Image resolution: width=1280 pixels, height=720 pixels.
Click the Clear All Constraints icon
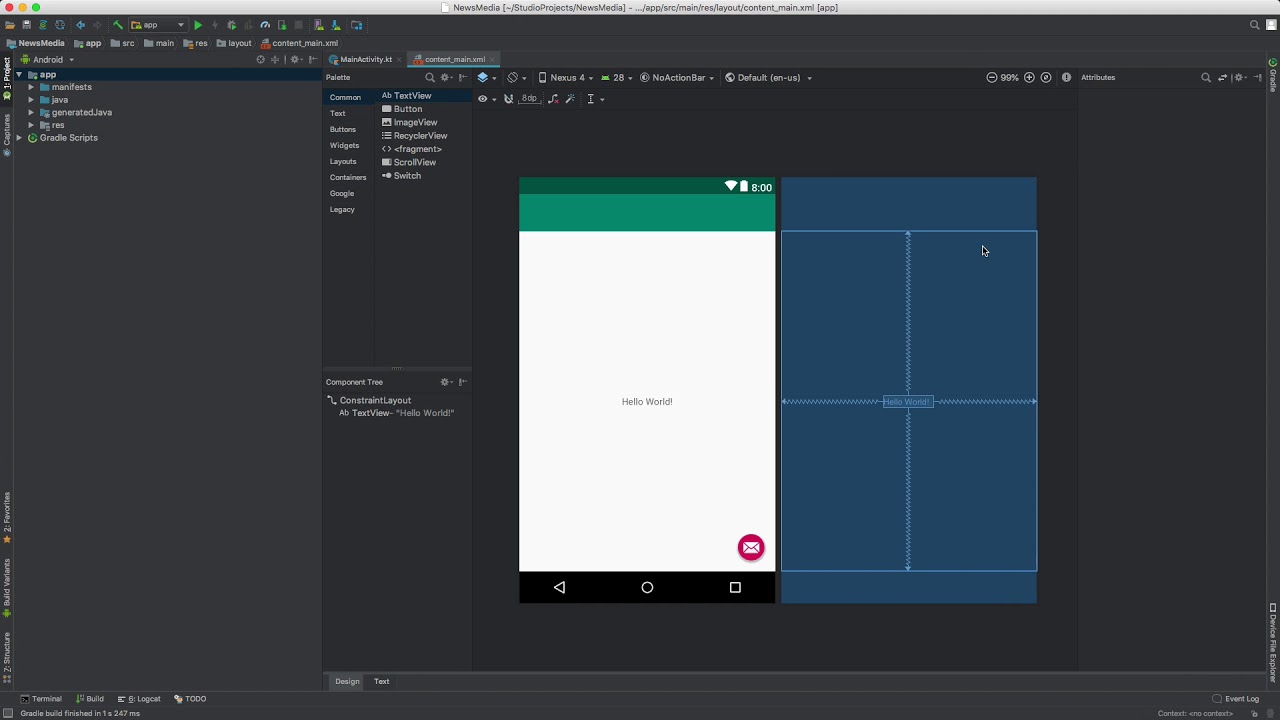point(553,99)
